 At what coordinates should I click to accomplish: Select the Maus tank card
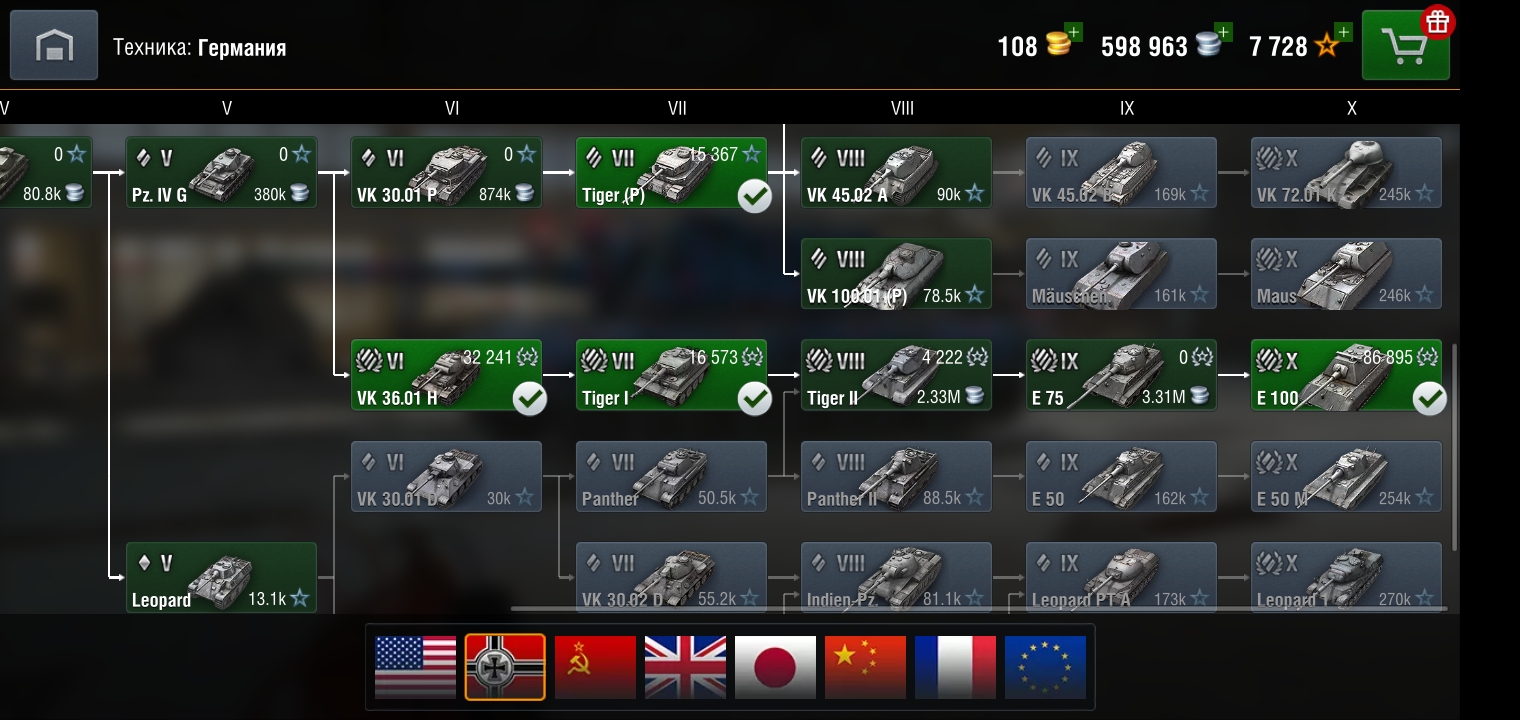point(1346,273)
